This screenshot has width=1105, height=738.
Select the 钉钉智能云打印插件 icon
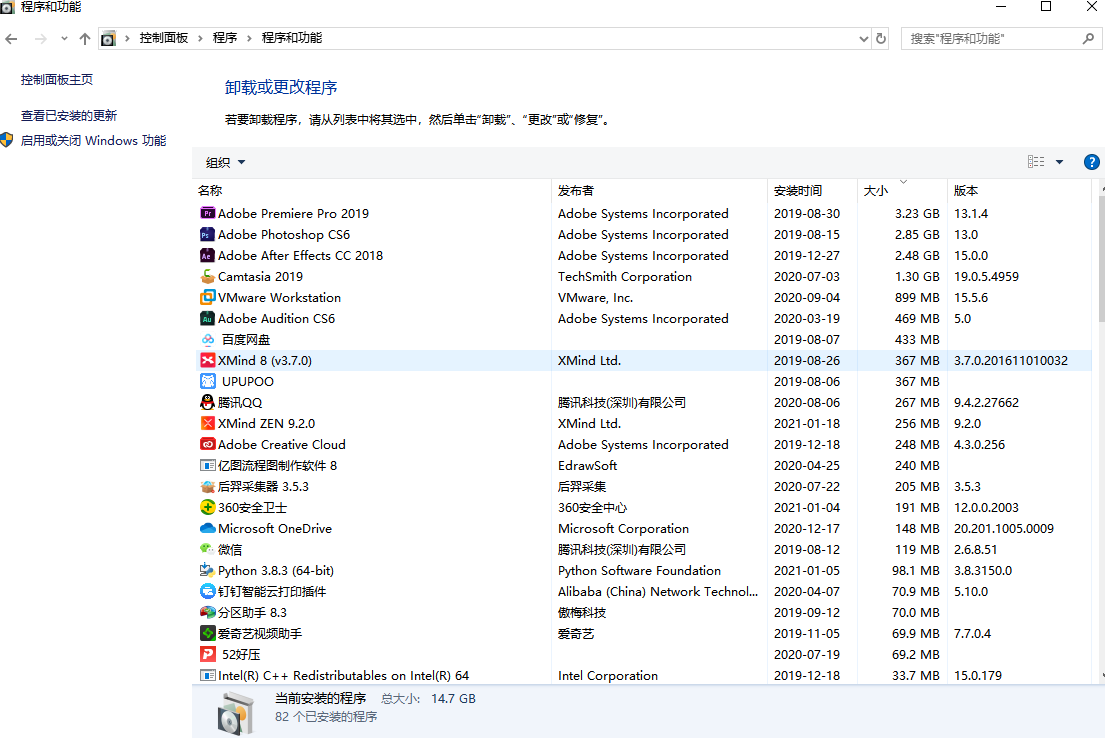point(207,591)
